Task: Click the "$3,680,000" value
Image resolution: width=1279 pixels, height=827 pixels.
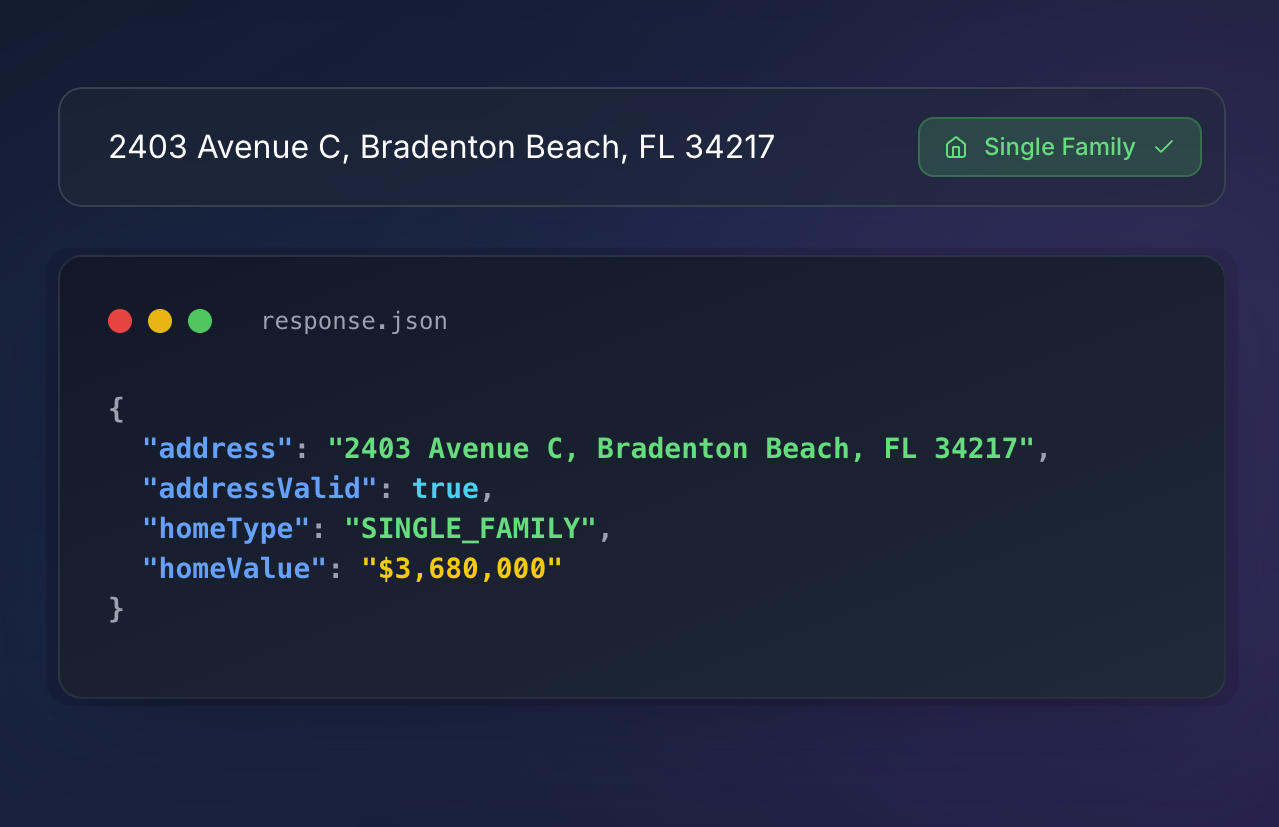Action: (x=462, y=568)
